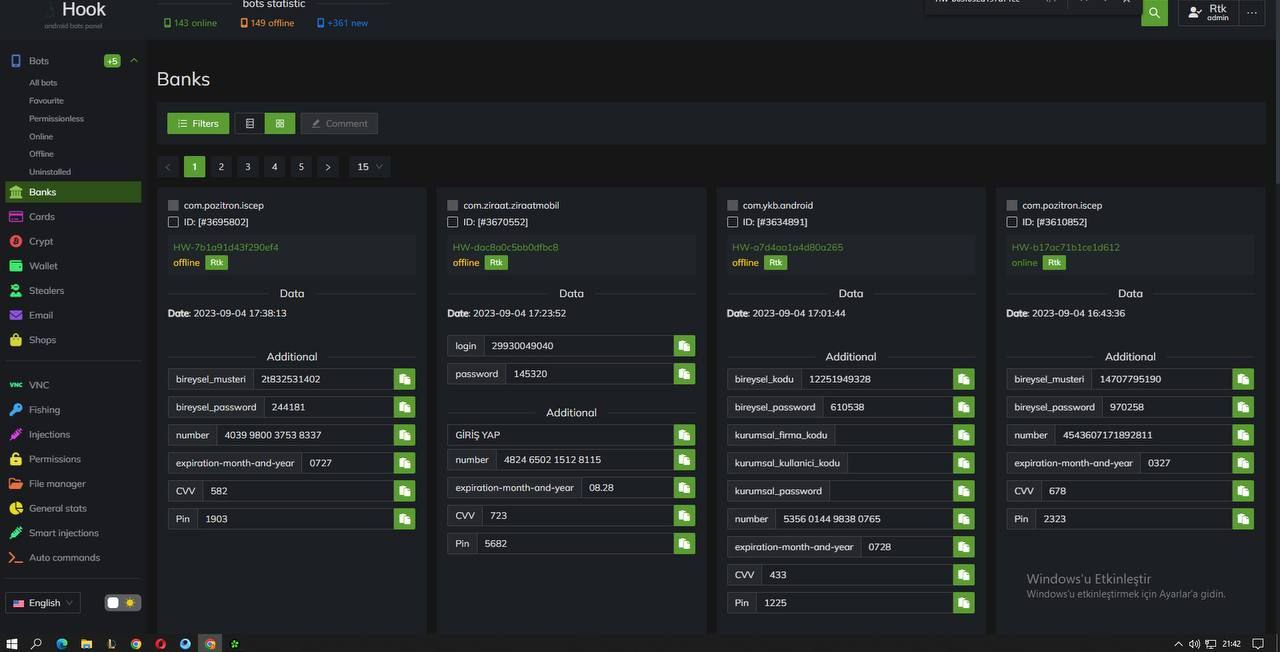Select Online in the Bots submenu
Image resolution: width=1280 pixels, height=652 pixels.
coord(41,137)
